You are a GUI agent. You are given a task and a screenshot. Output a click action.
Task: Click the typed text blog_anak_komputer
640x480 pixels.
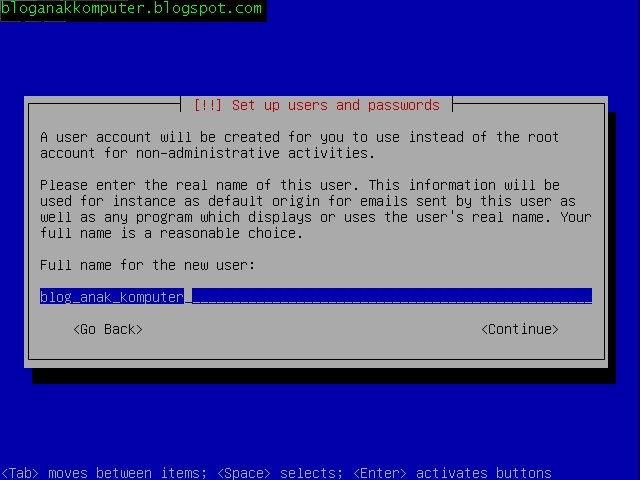(x=112, y=297)
